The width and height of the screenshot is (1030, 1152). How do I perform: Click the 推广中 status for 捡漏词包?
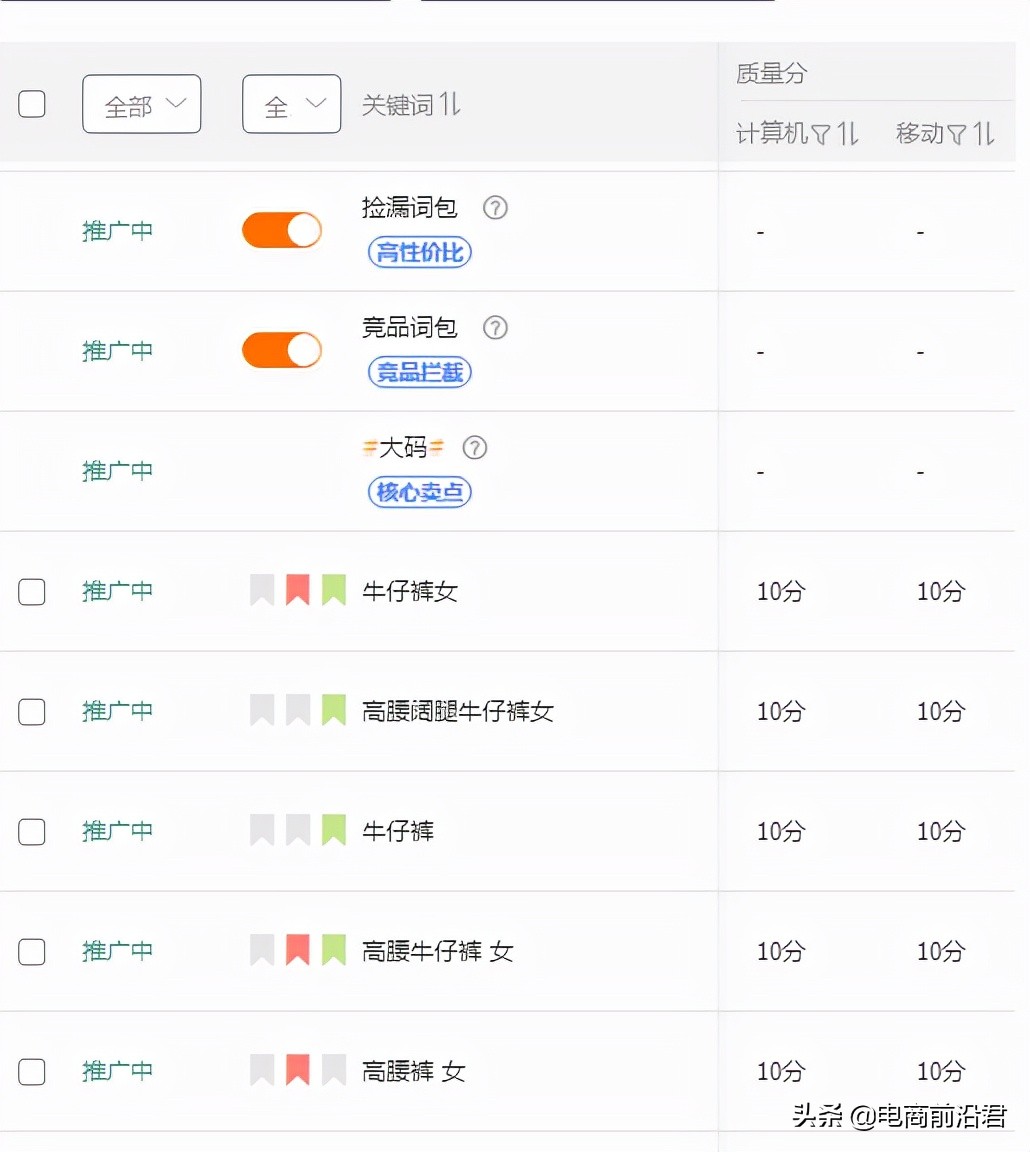[x=117, y=230]
